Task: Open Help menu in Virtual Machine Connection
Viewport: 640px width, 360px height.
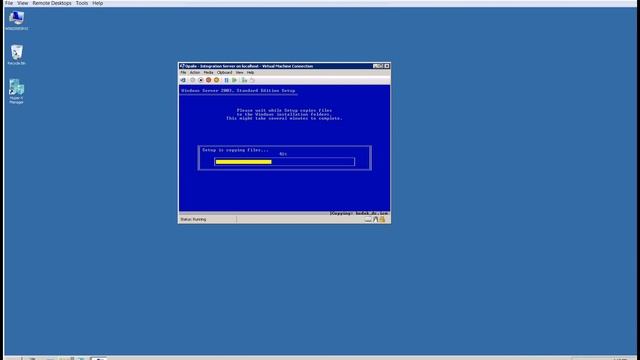Action: [x=250, y=73]
